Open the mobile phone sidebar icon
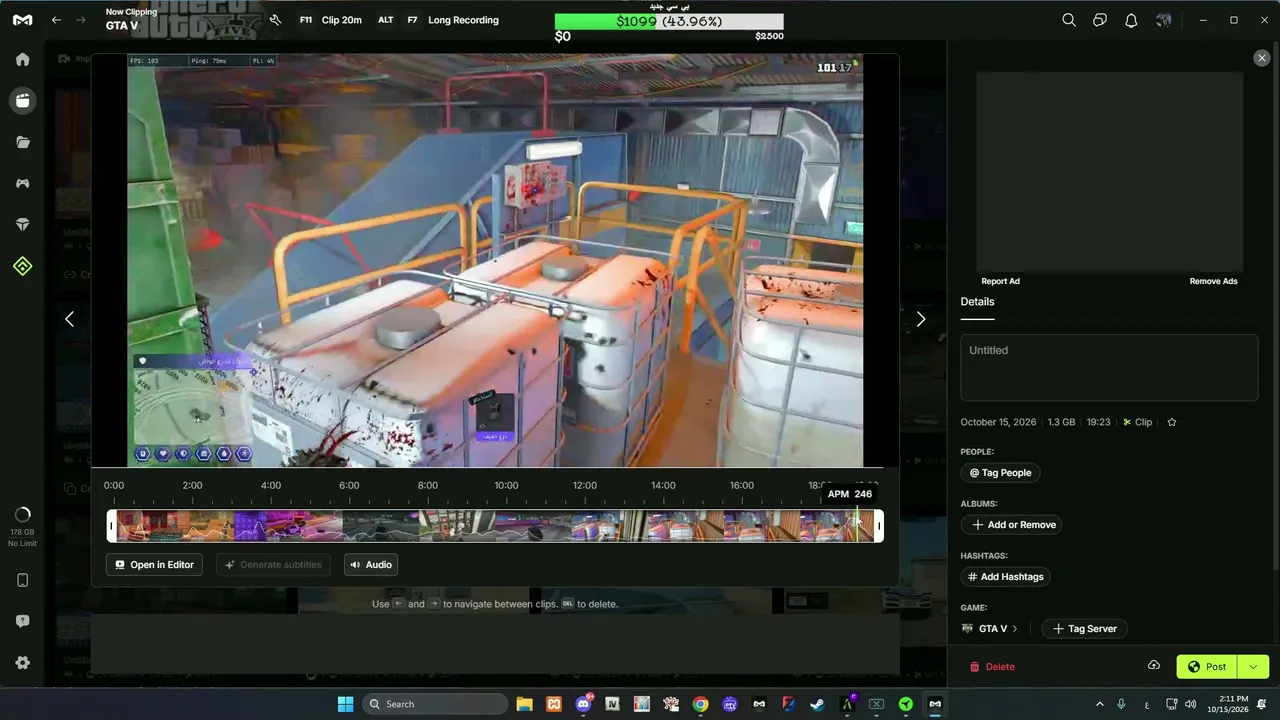This screenshot has width=1280, height=720. tap(22, 580)
